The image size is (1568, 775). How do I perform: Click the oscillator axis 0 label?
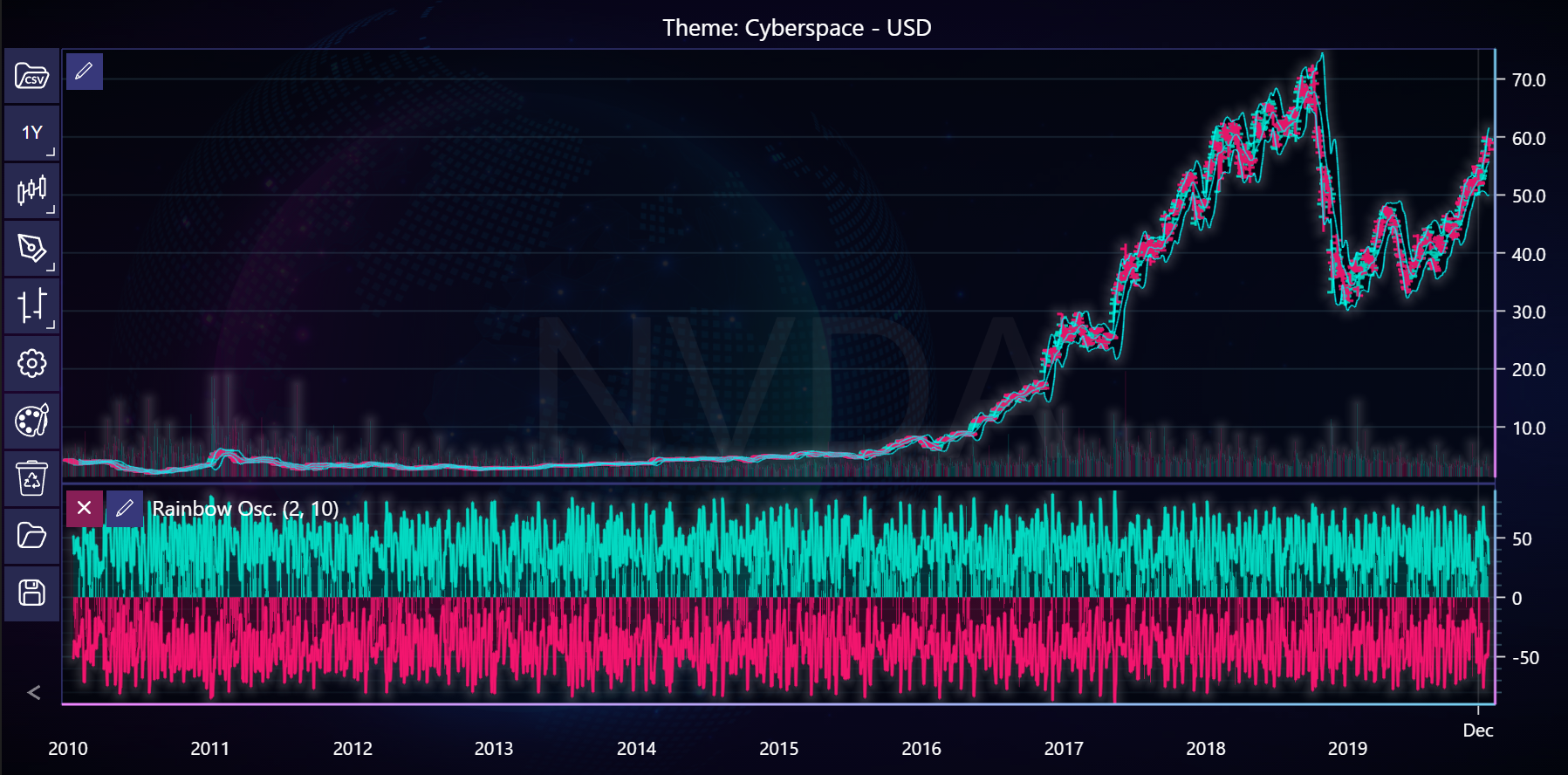[1517, 599]
